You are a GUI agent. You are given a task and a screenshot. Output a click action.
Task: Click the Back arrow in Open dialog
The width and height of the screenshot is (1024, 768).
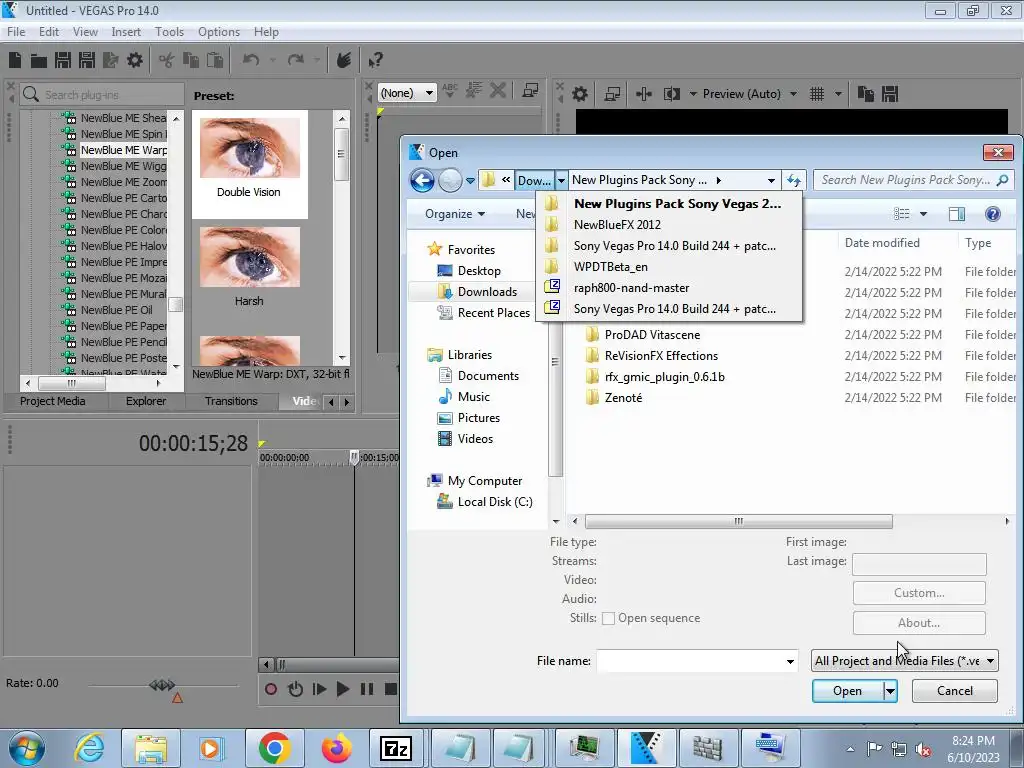coord(422,180)
